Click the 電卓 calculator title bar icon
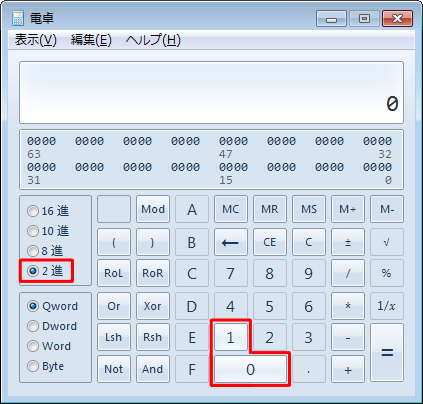 (x=18, y=18)
